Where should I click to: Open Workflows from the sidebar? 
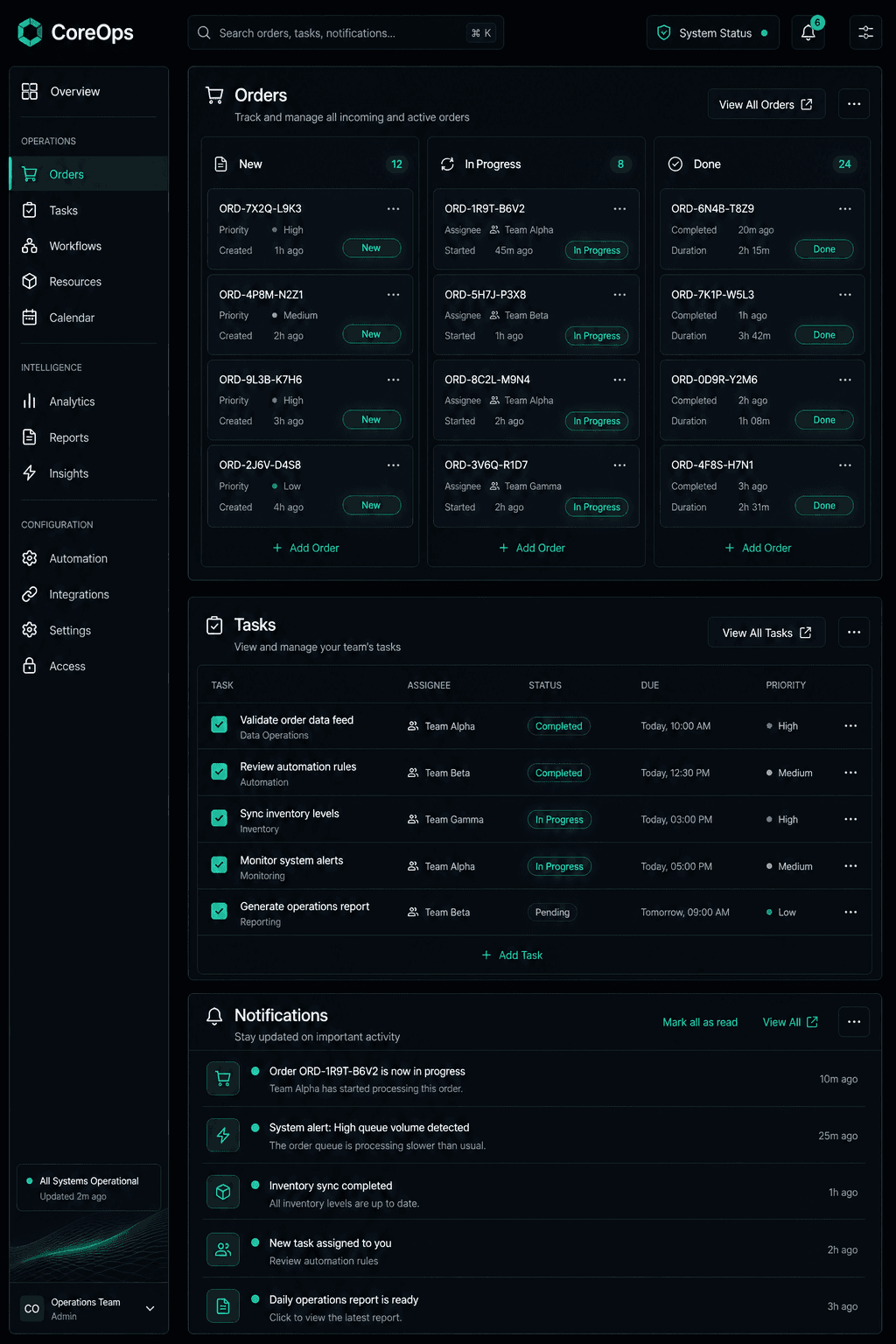tap(88, 246)
